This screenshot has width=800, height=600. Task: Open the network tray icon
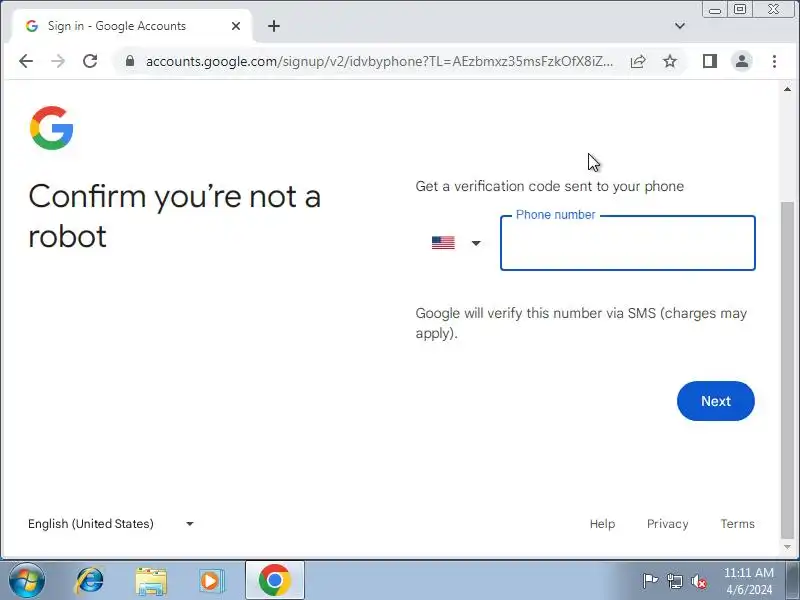[x=674, y=581]
